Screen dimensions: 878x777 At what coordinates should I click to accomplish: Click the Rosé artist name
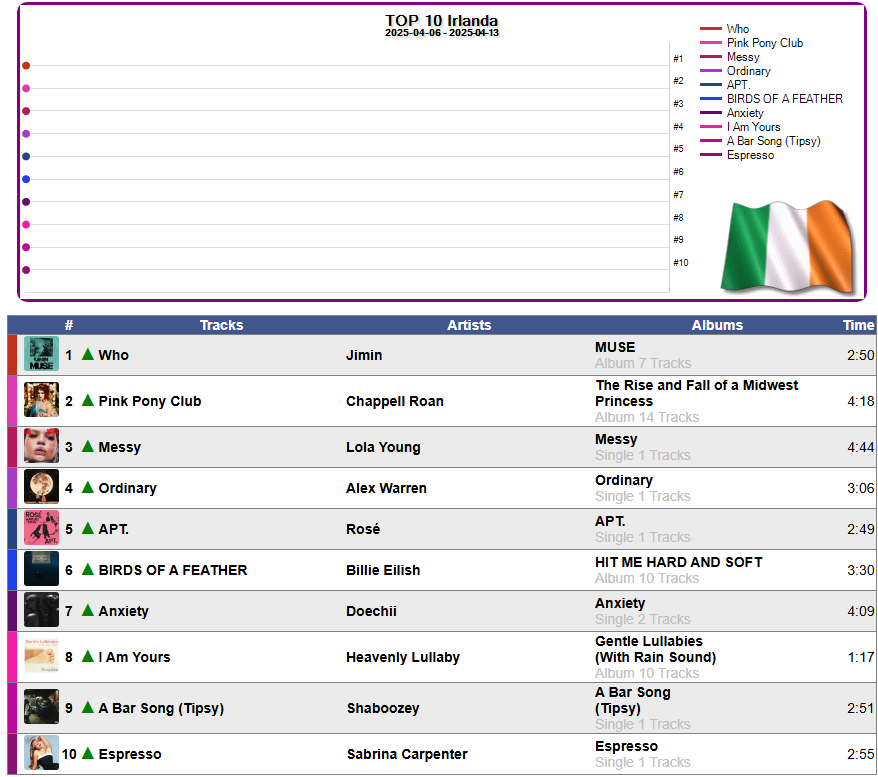[363, 529]
